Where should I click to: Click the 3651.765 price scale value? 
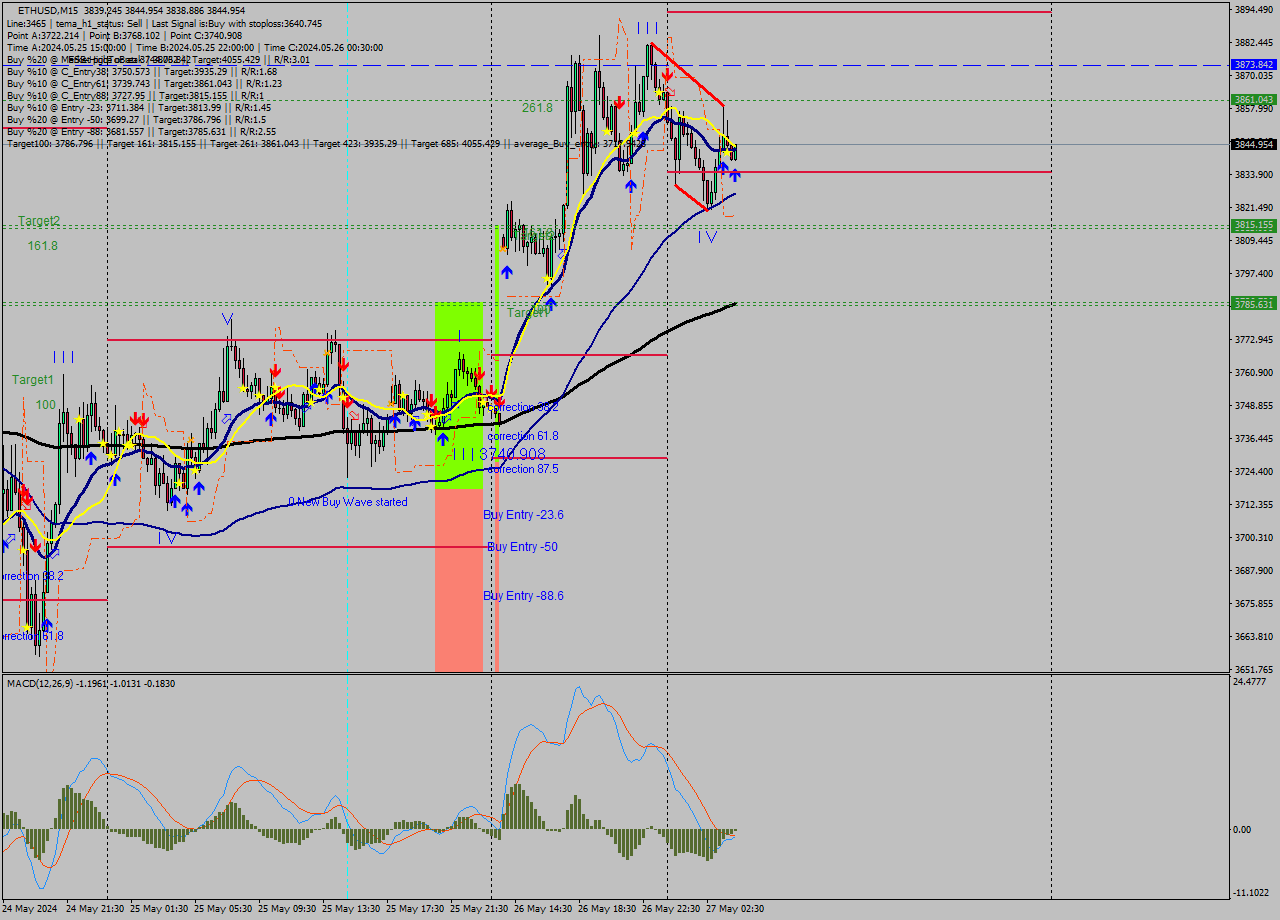pyautogui.click(x=1254, y=670)
